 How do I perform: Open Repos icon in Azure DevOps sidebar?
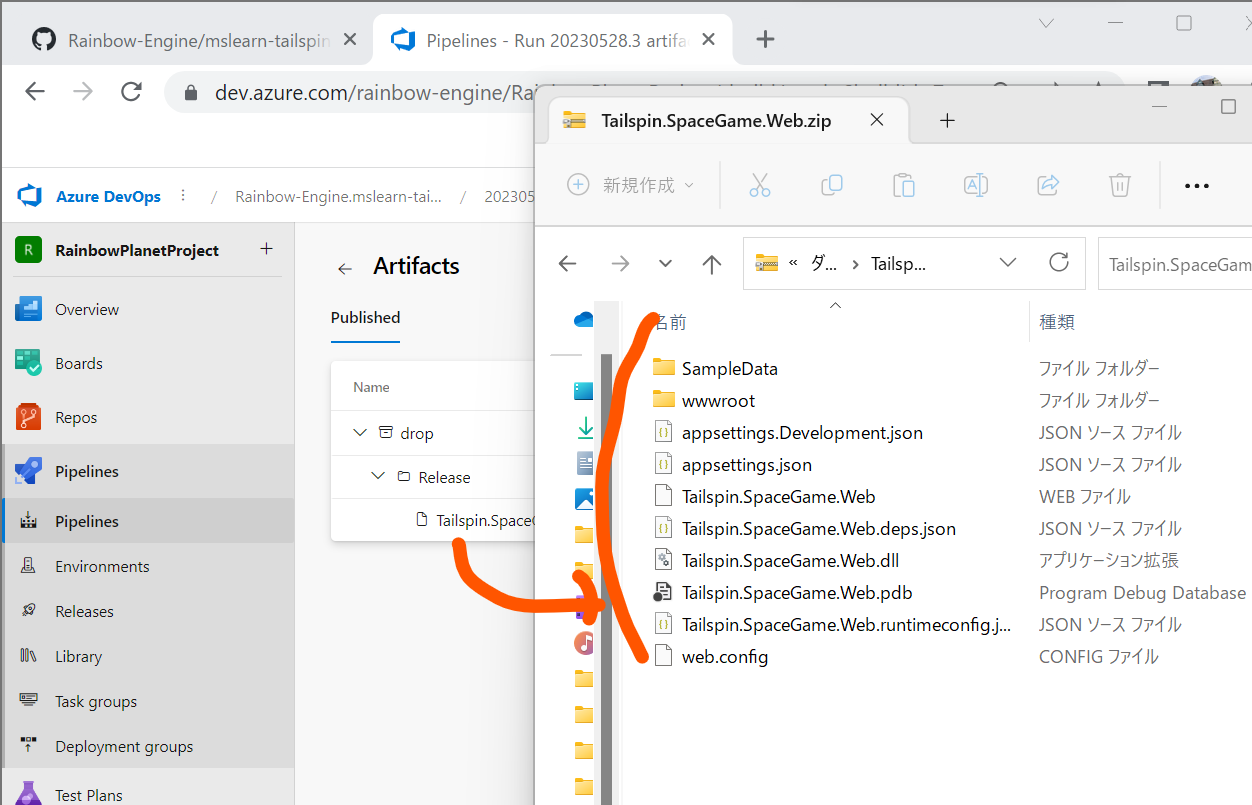(28, 417)
